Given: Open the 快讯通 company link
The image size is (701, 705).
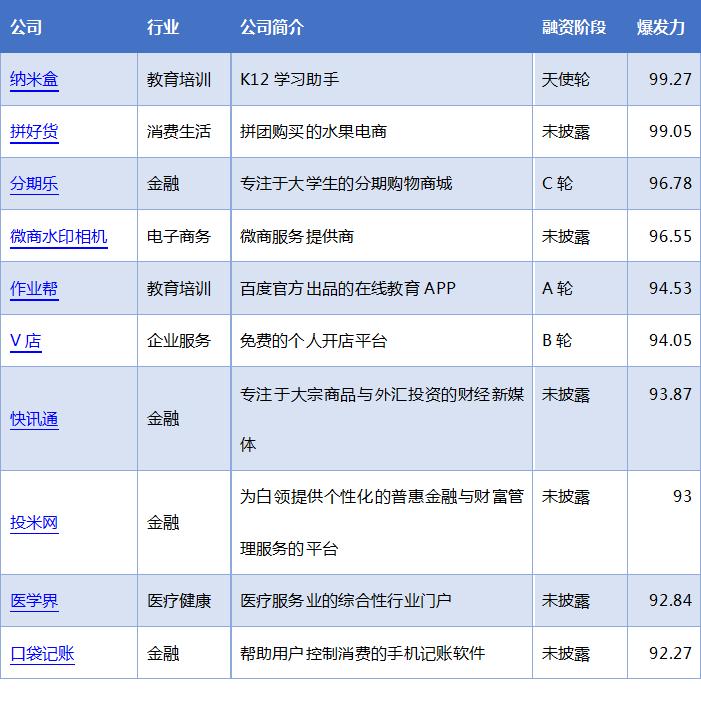Looking at the screenshot, I should click(34, 419).
